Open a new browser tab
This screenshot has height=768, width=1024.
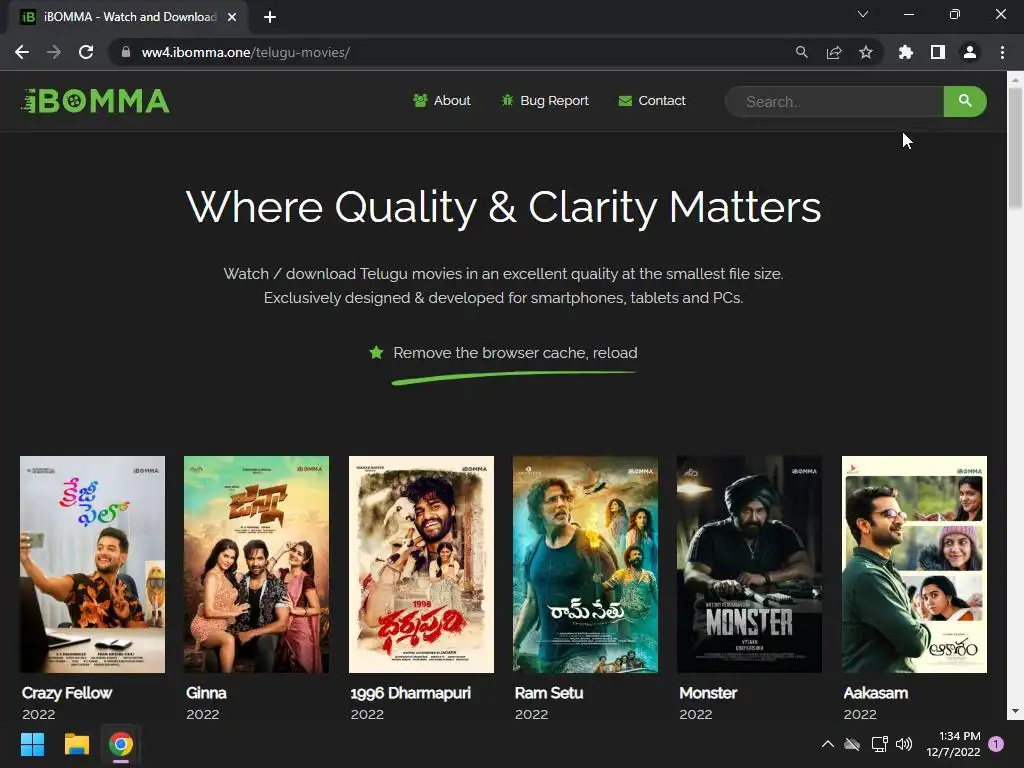[x=270, y=17]
